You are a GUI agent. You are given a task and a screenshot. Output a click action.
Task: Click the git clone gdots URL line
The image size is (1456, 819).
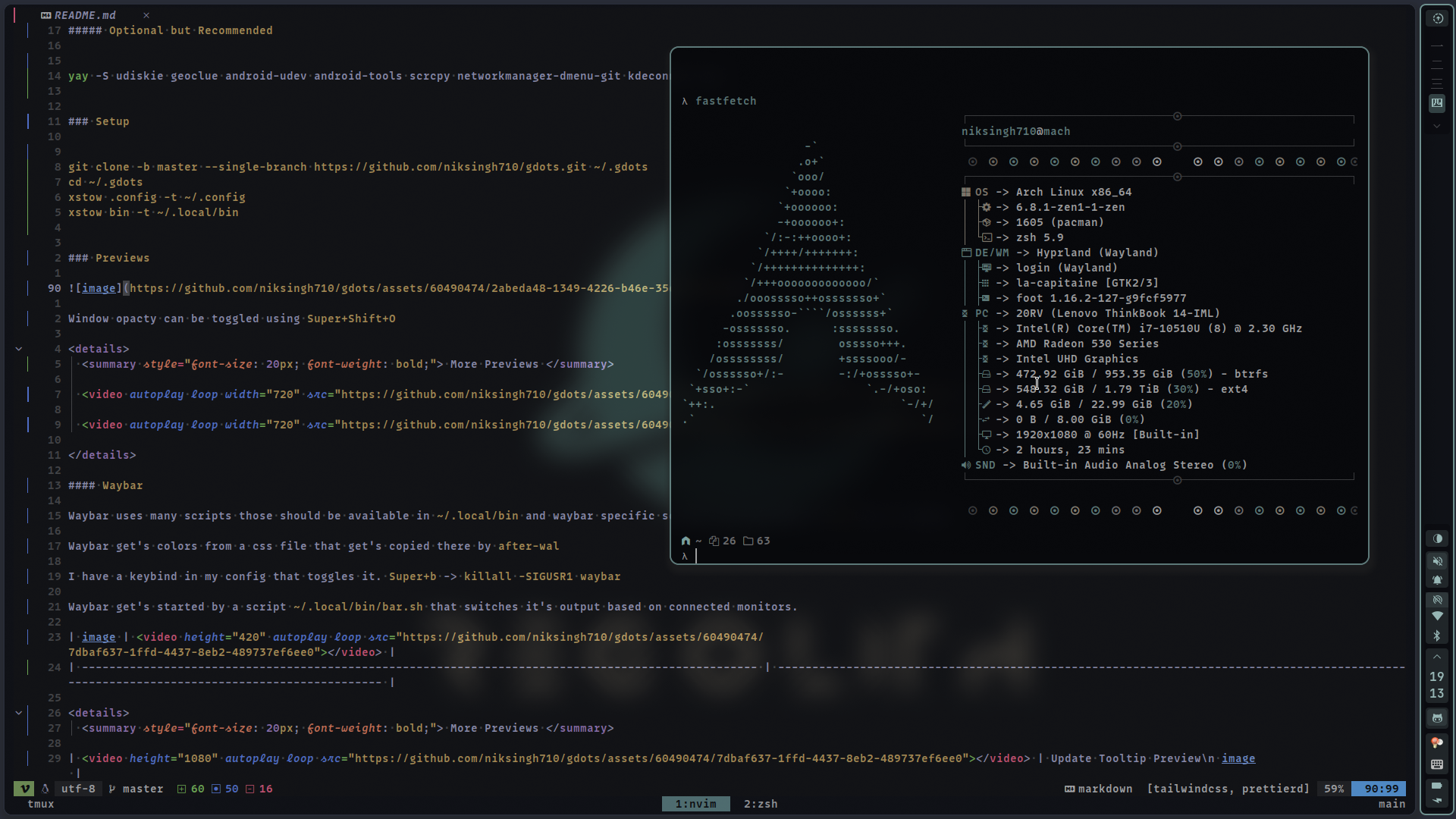(358, 167)
